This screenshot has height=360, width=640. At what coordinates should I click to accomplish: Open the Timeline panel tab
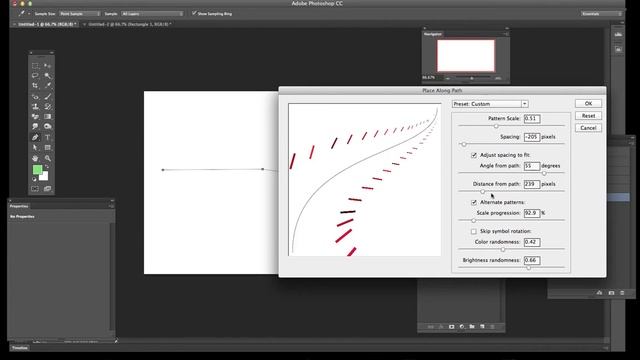click(20, 348)
